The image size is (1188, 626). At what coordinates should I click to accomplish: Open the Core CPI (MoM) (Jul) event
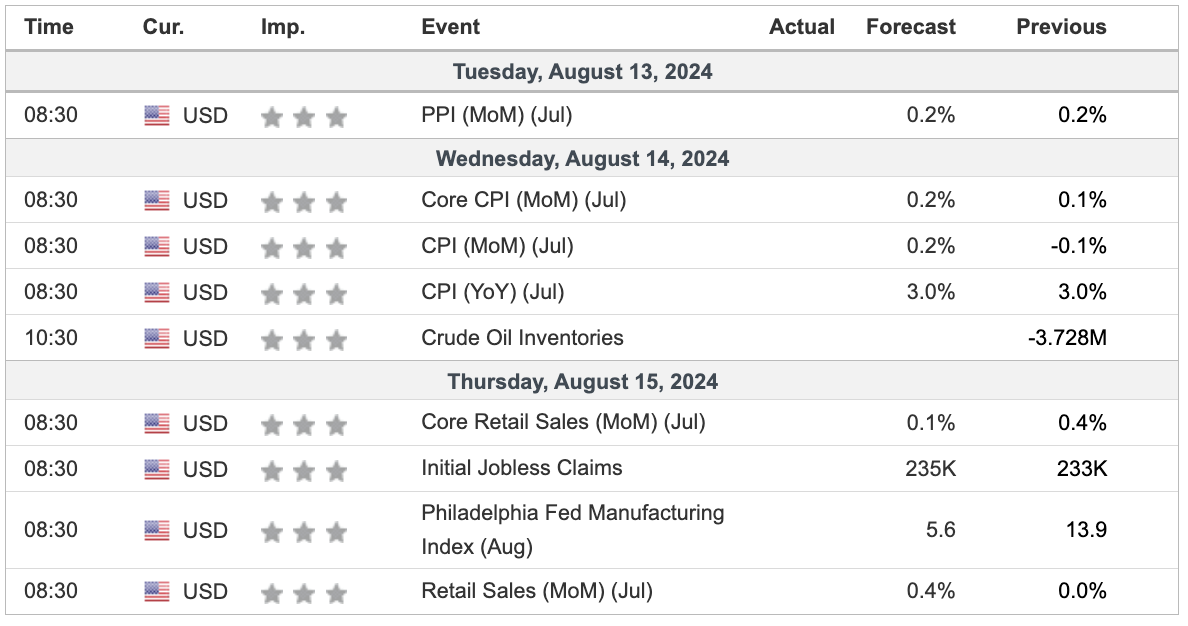pyautogui.click(x=524, y=200)
